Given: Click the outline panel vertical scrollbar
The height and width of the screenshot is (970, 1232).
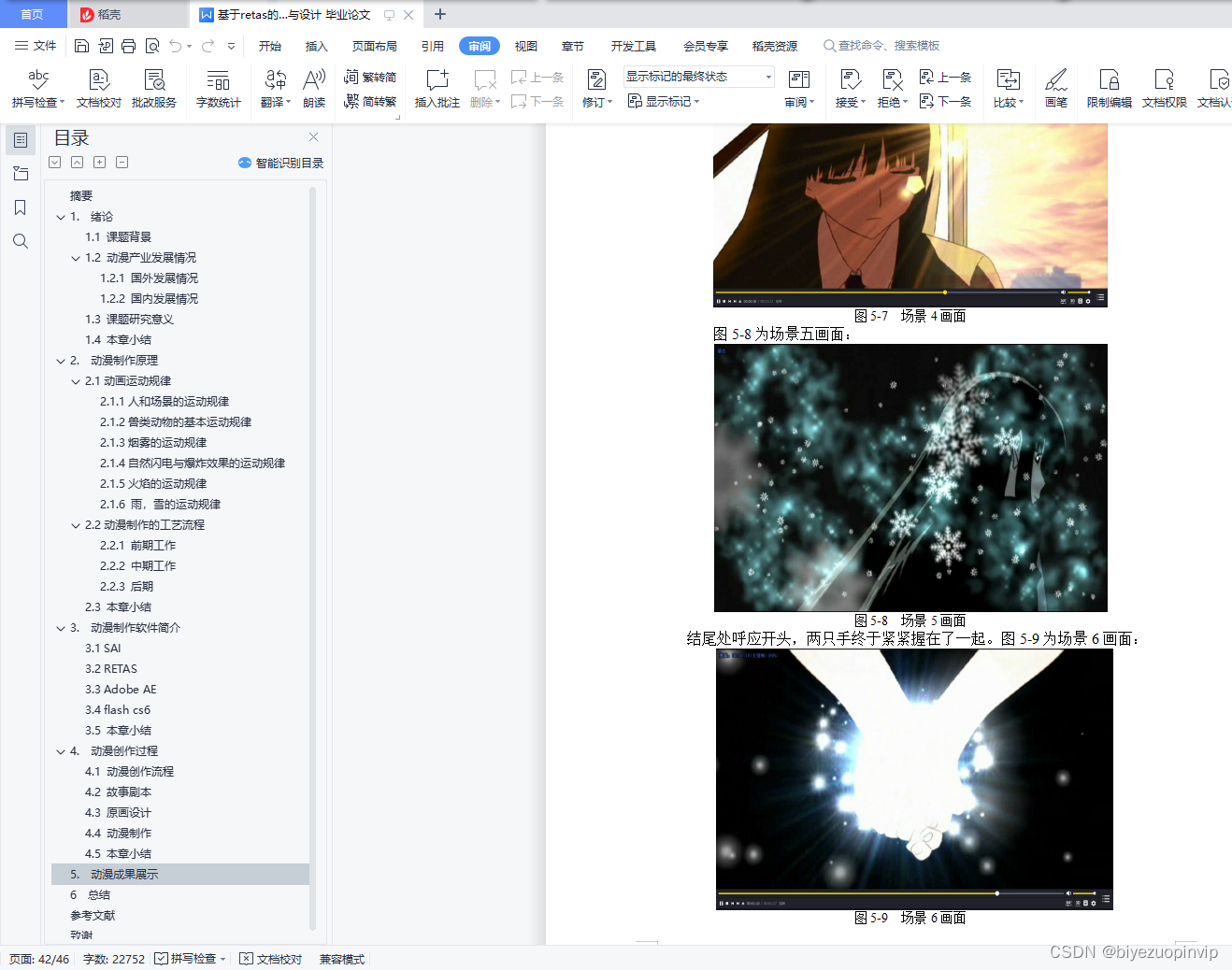Looking at the screenshot, I should tap(312, 559).
